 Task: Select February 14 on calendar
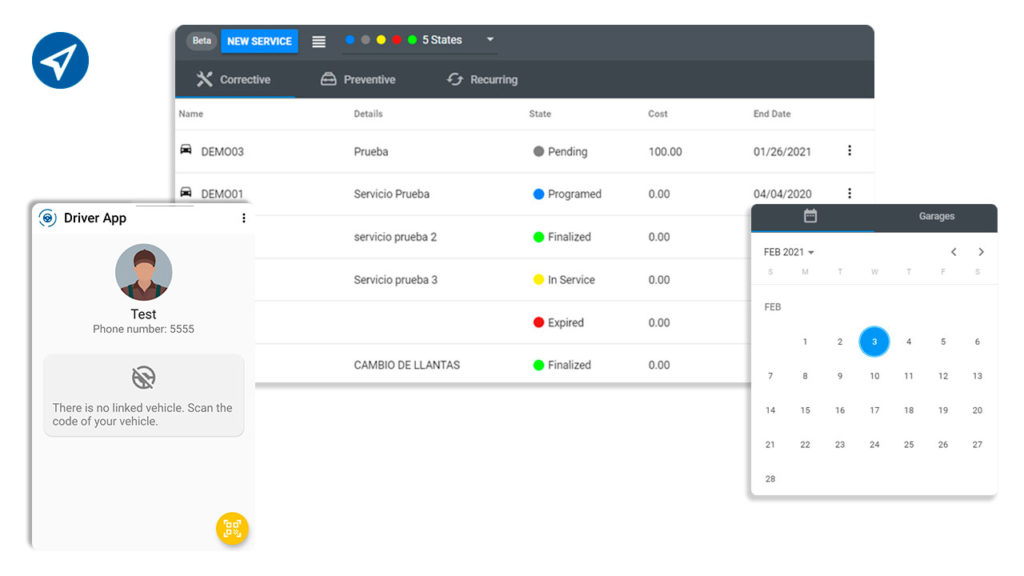[x=771, y=410]
